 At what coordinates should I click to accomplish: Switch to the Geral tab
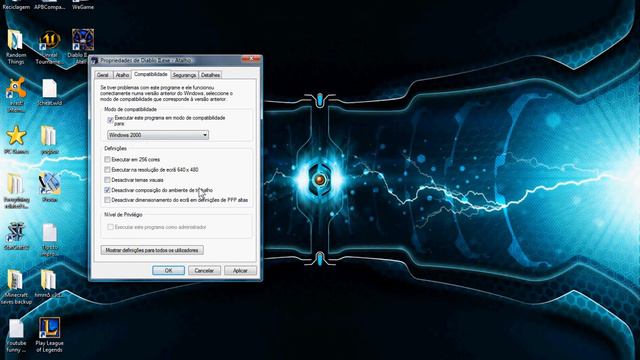tap(103, 75)
